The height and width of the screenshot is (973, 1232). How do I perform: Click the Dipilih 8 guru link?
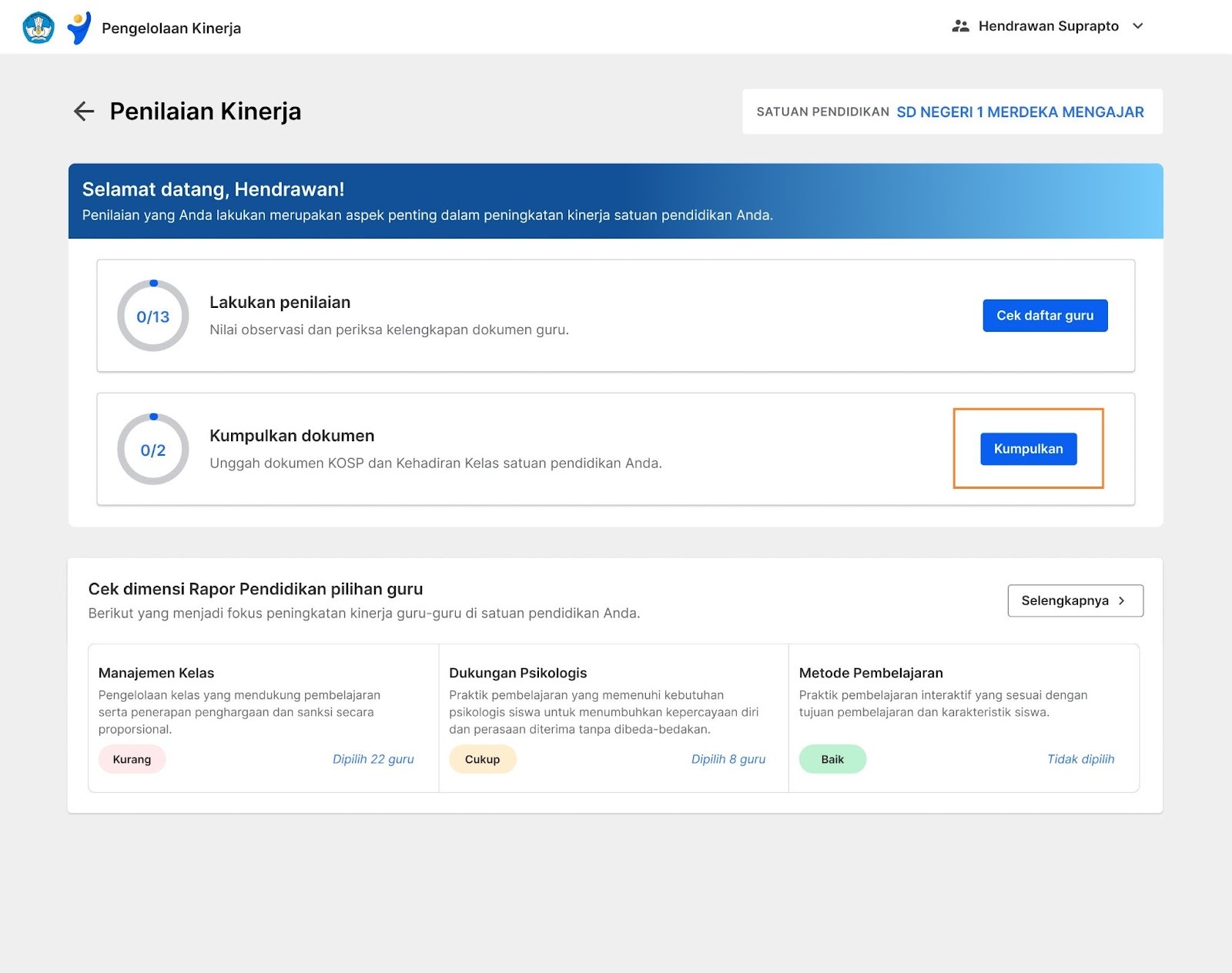tap(728, 759)
